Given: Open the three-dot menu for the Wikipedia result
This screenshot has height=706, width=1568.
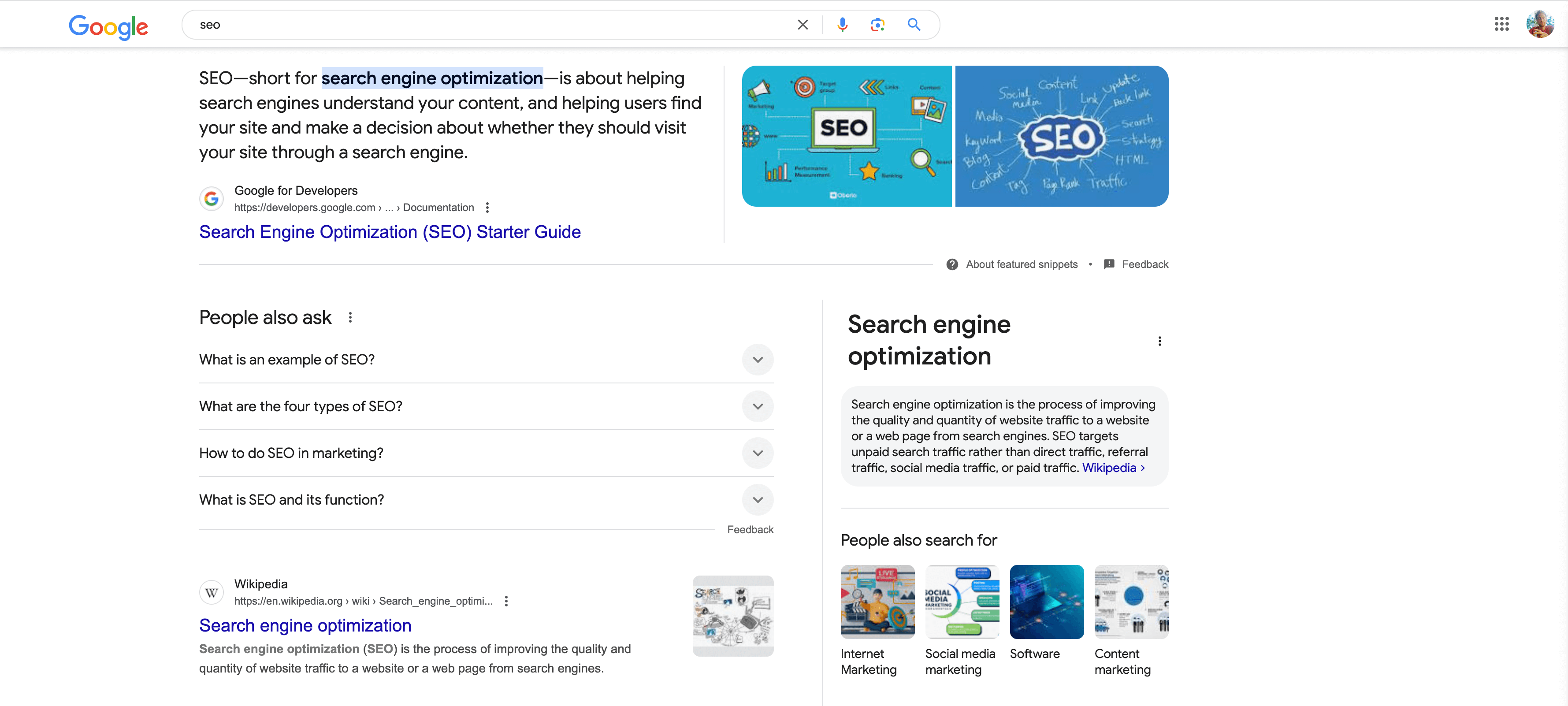Looking at the screenshot, I should [506, 601].
